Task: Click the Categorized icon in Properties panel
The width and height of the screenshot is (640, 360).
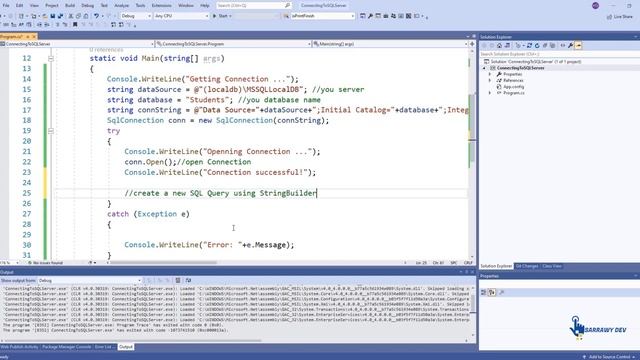Action: pos(484,292)
